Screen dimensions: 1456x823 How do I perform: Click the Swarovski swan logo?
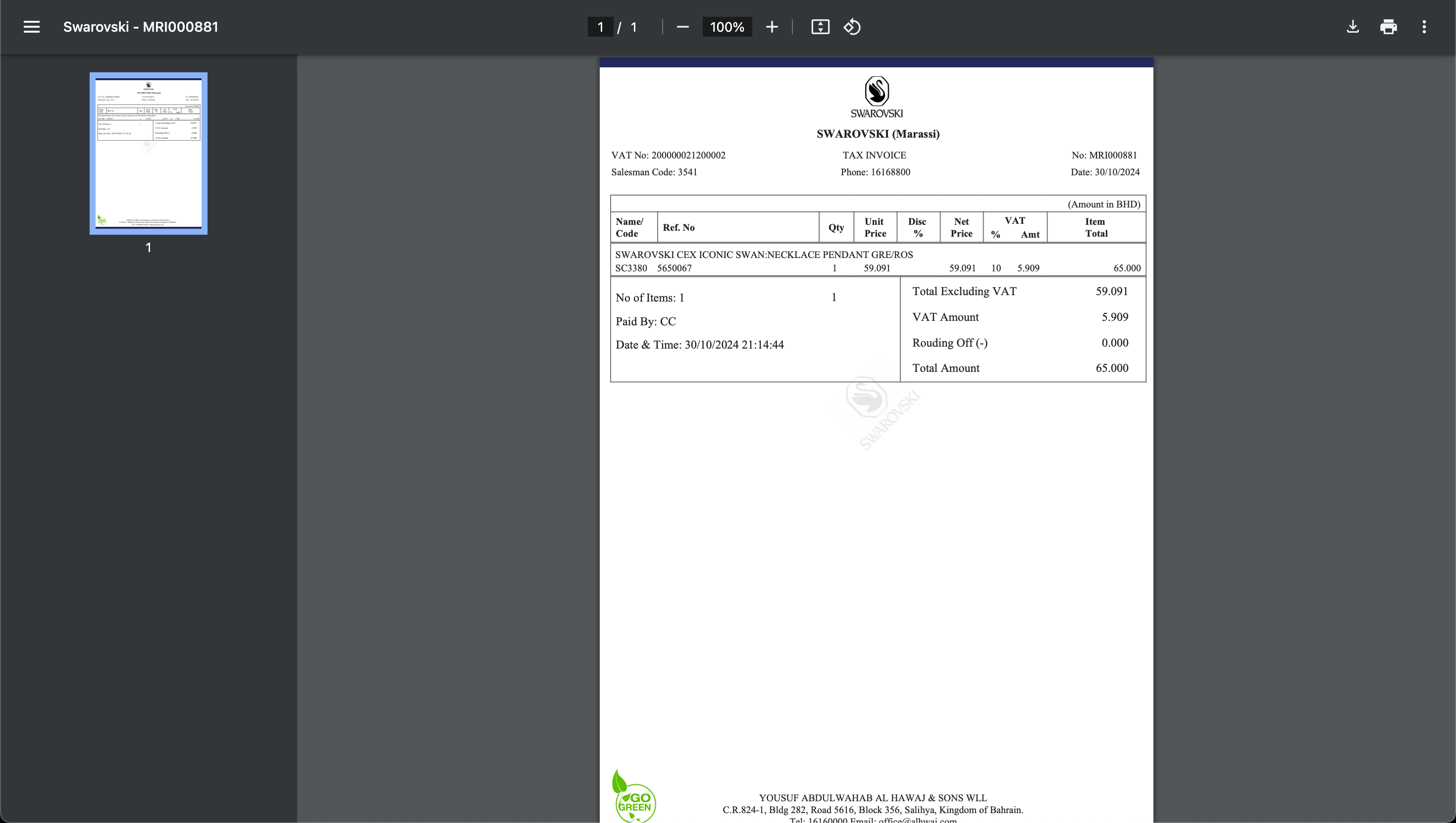[x=877, y=97]
